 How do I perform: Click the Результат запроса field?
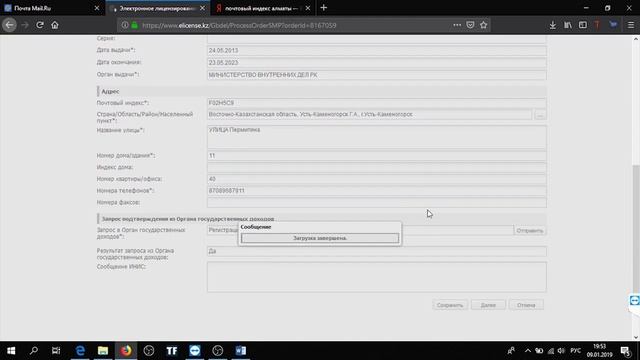(x=376, y=251)
